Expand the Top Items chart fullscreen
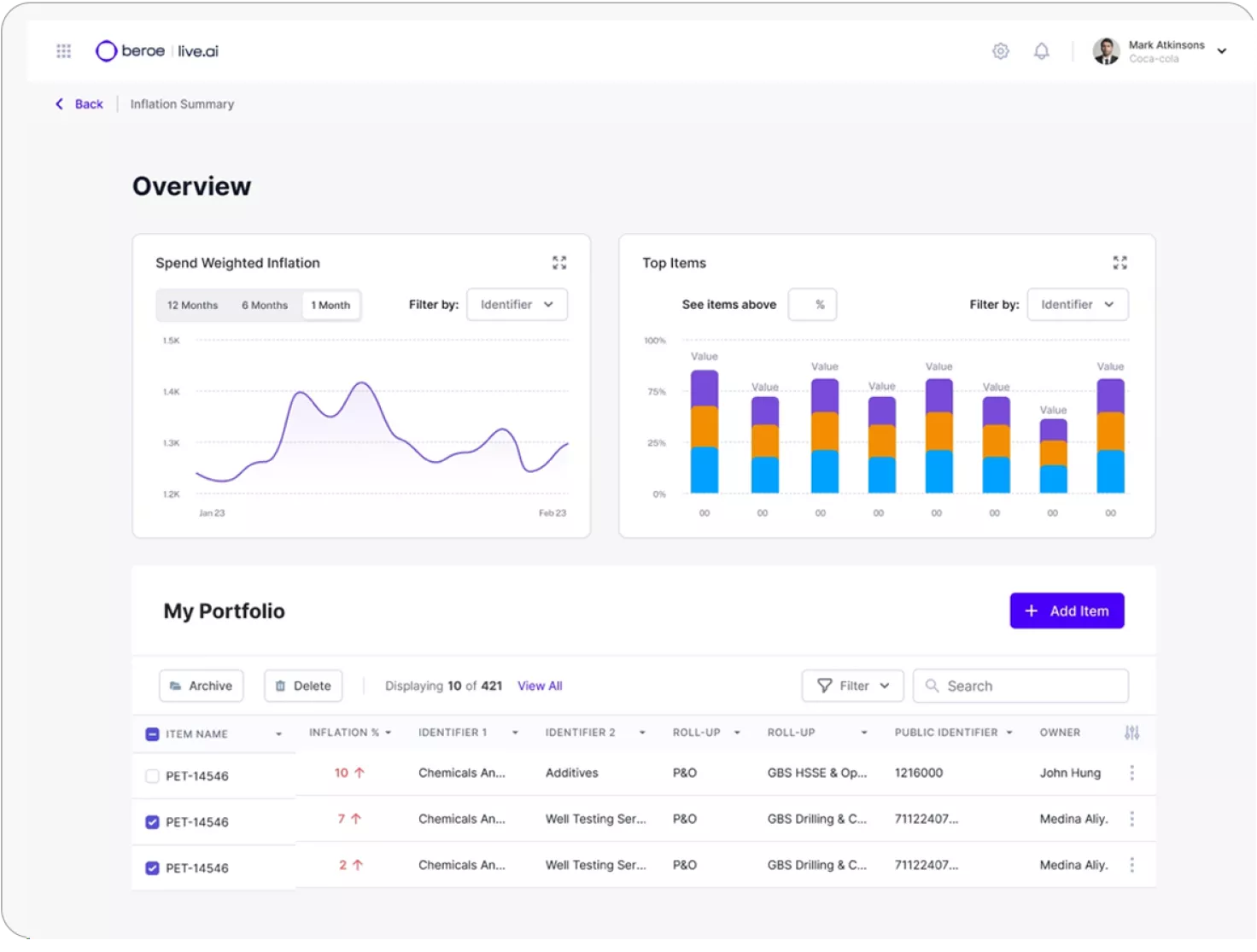The image size is (1257, 952). (1120, 262)
